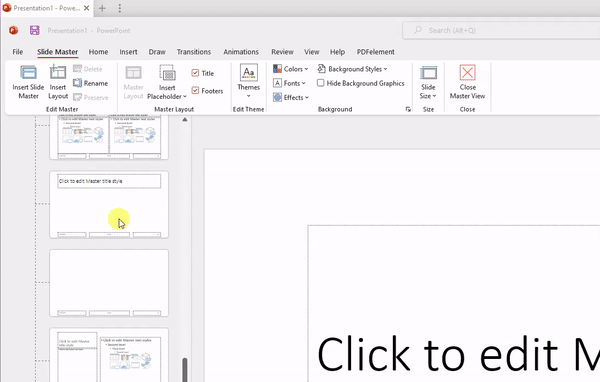Image resolution: width=600 pixels, height=382 pixels.
Task: Open the Fonts dropdown
Action: click(289, 83)
